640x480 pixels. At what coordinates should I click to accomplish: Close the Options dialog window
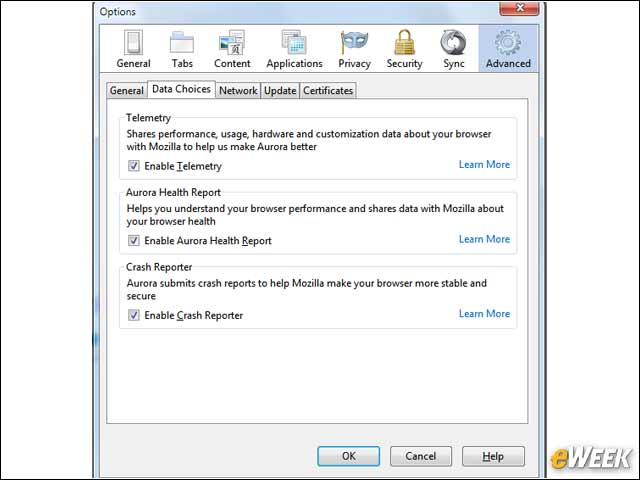point(519,8)
